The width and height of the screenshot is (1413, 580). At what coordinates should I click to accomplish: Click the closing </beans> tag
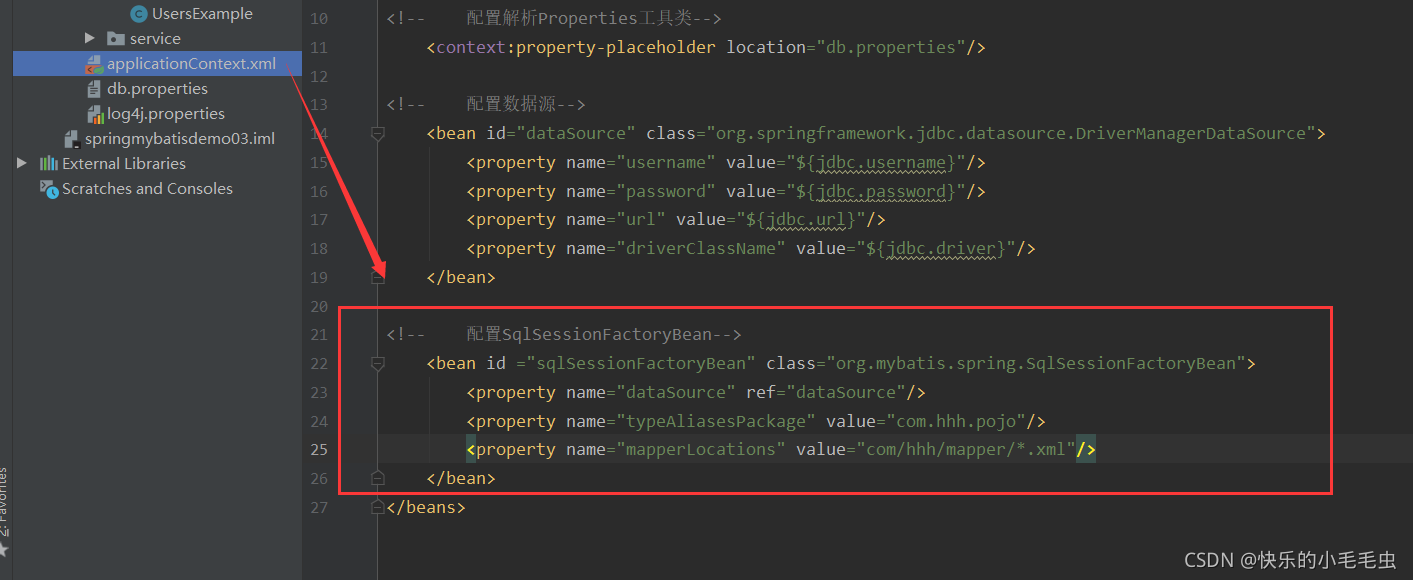(426, 507)
